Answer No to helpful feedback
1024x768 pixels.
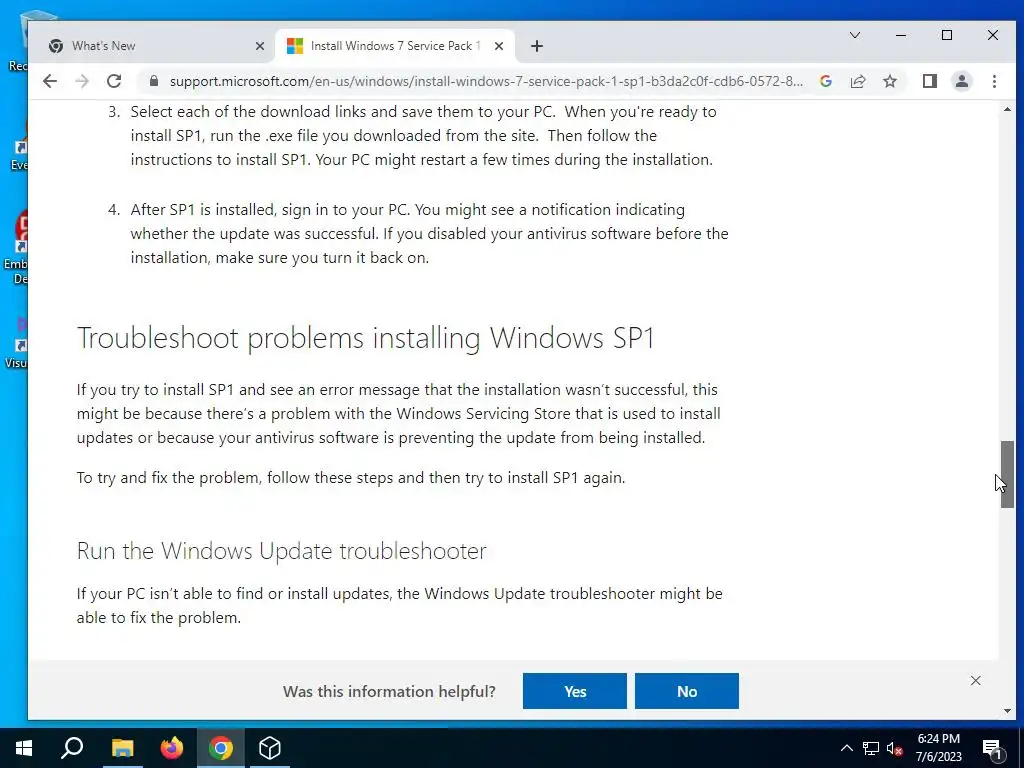tap(686, 691)
